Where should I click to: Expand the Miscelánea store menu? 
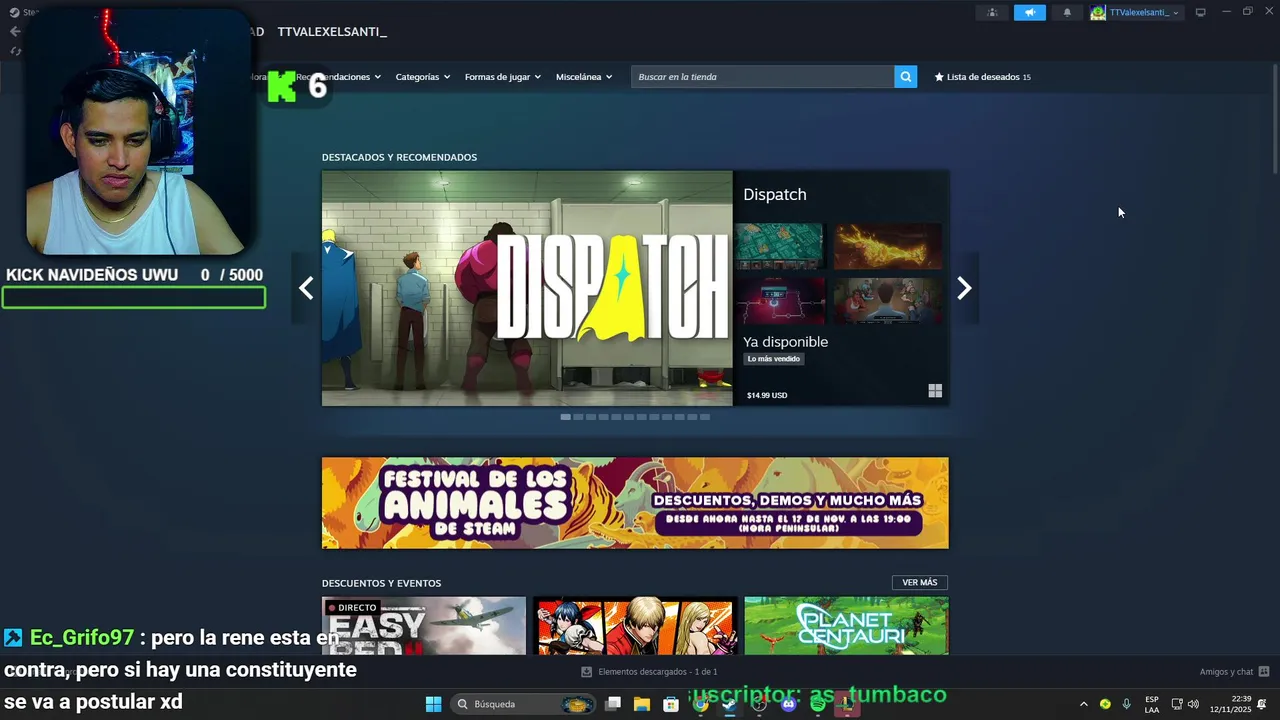(584, 77)
